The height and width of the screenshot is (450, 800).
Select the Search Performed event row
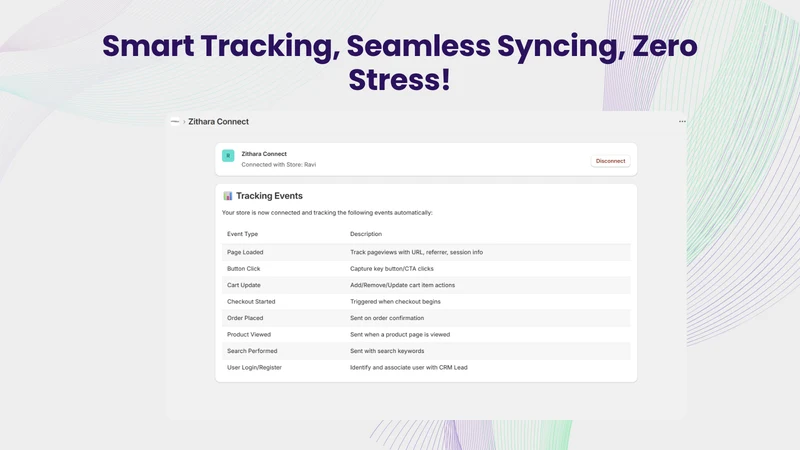426,351
